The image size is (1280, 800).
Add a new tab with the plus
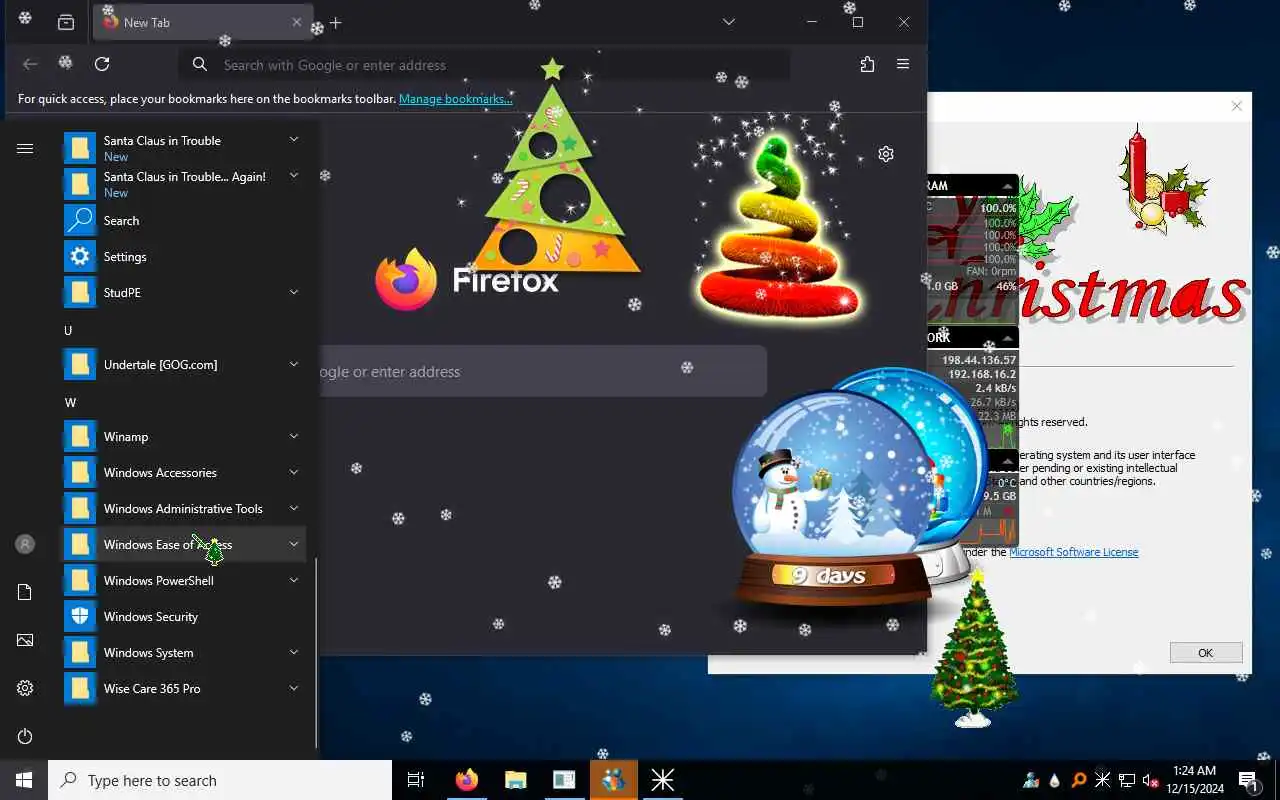pyautogui.click(x=335, y=22)
